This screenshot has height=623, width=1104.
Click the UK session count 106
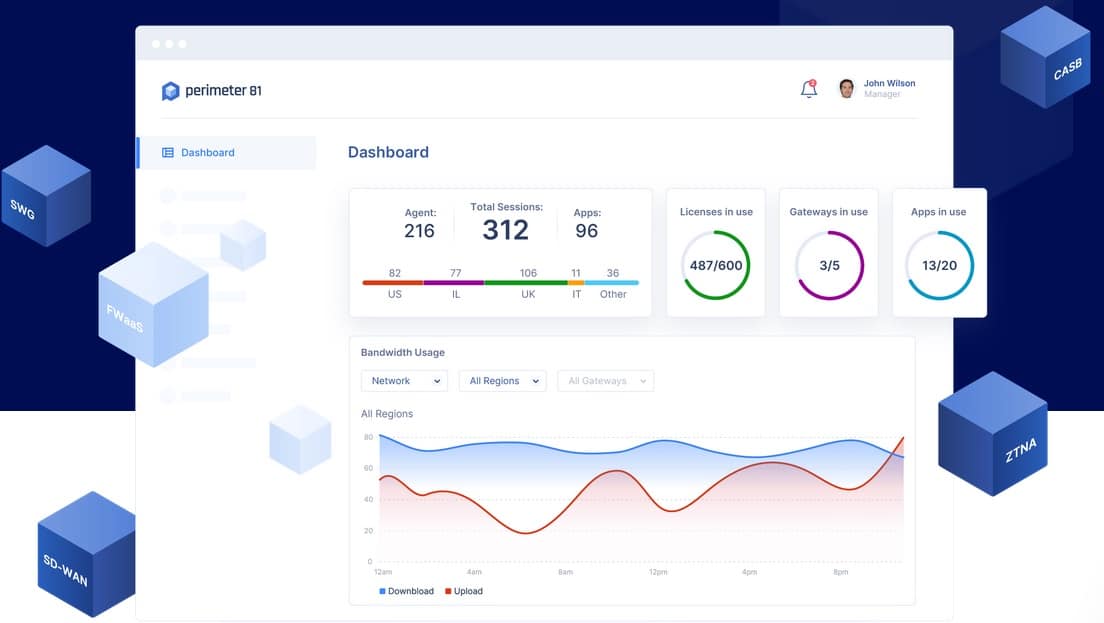pyautogui.click(x=528, y=273)
